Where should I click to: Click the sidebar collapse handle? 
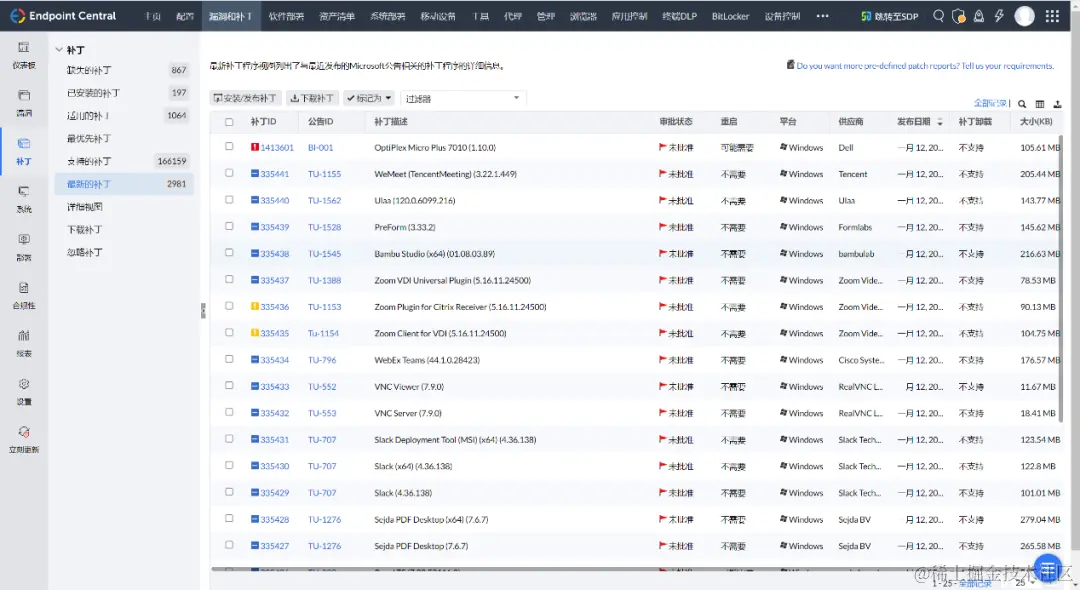pyautogui.click(x=203, y=310)
